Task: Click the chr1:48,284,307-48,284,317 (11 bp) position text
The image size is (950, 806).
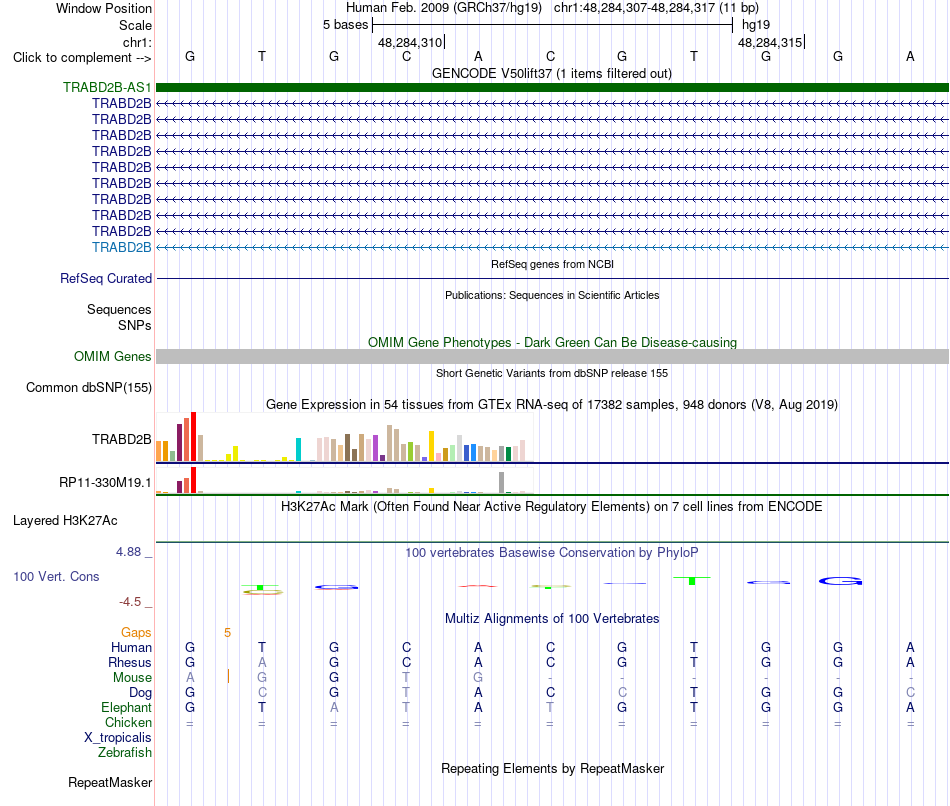Action: [656, 8]
